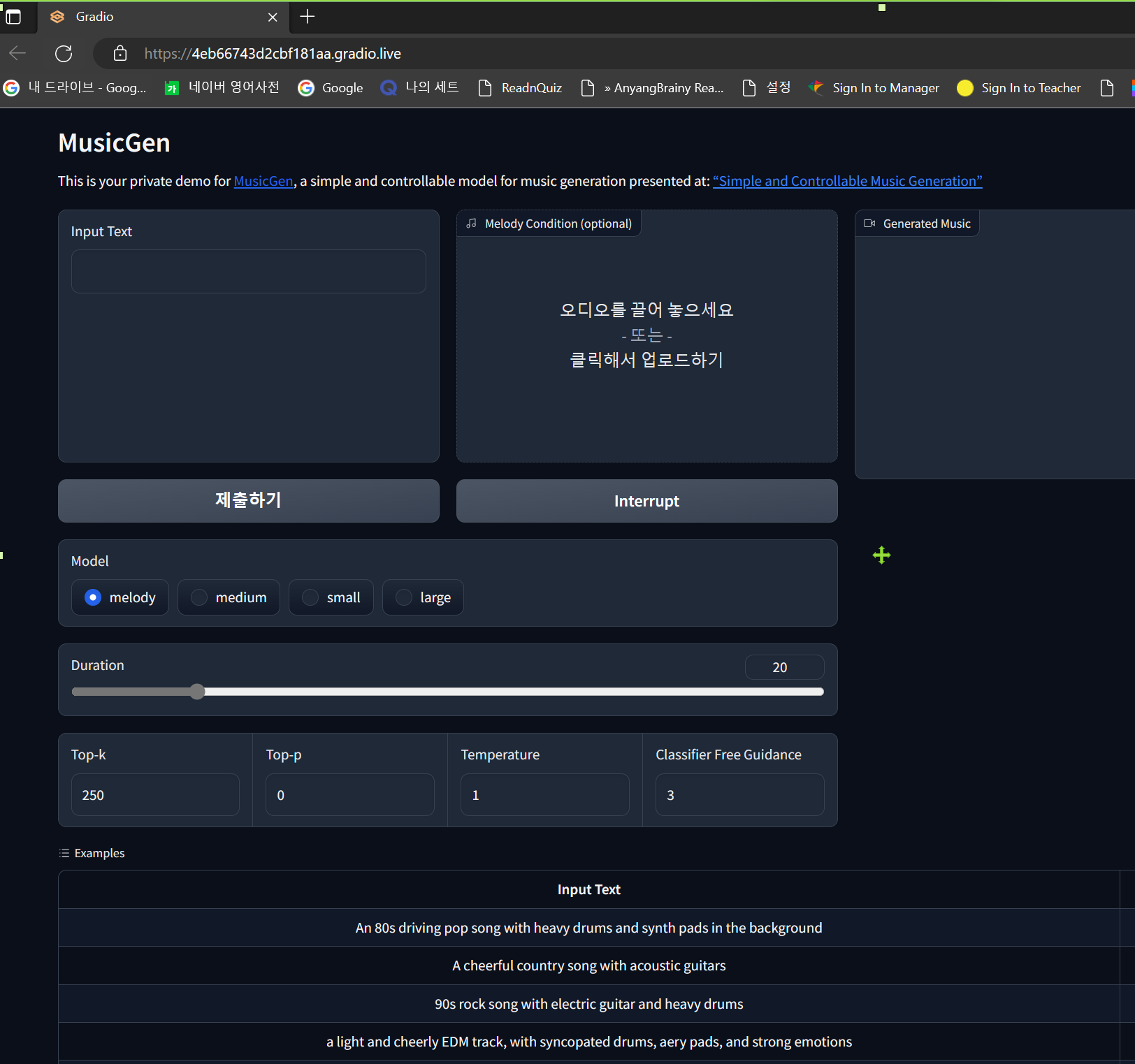Screen dimensions: 1135x1064
Task: Click Sign In to Teacher yellow favicon
Action: 965,88
